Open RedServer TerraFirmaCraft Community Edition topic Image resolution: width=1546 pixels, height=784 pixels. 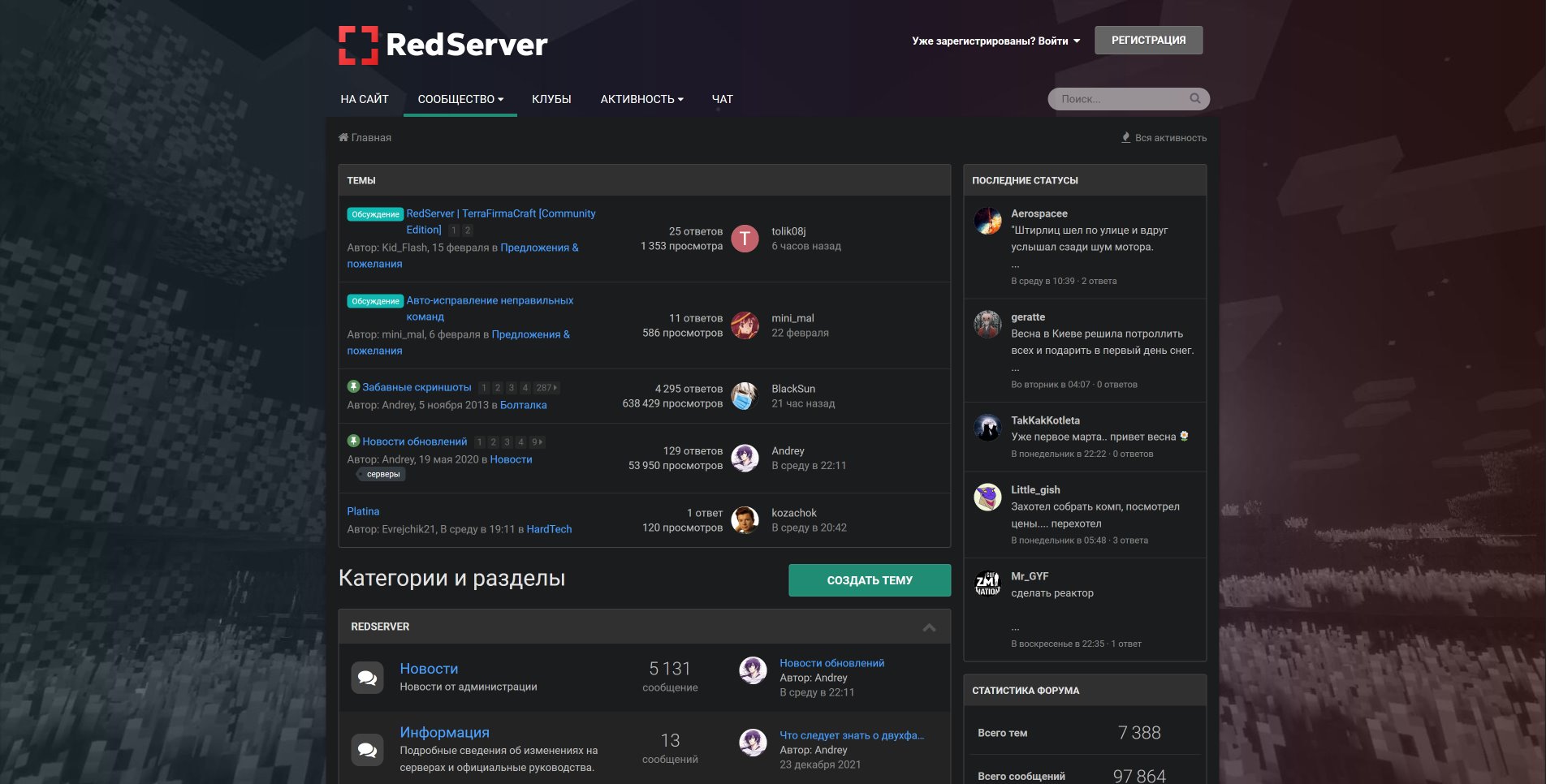[501, 222]
